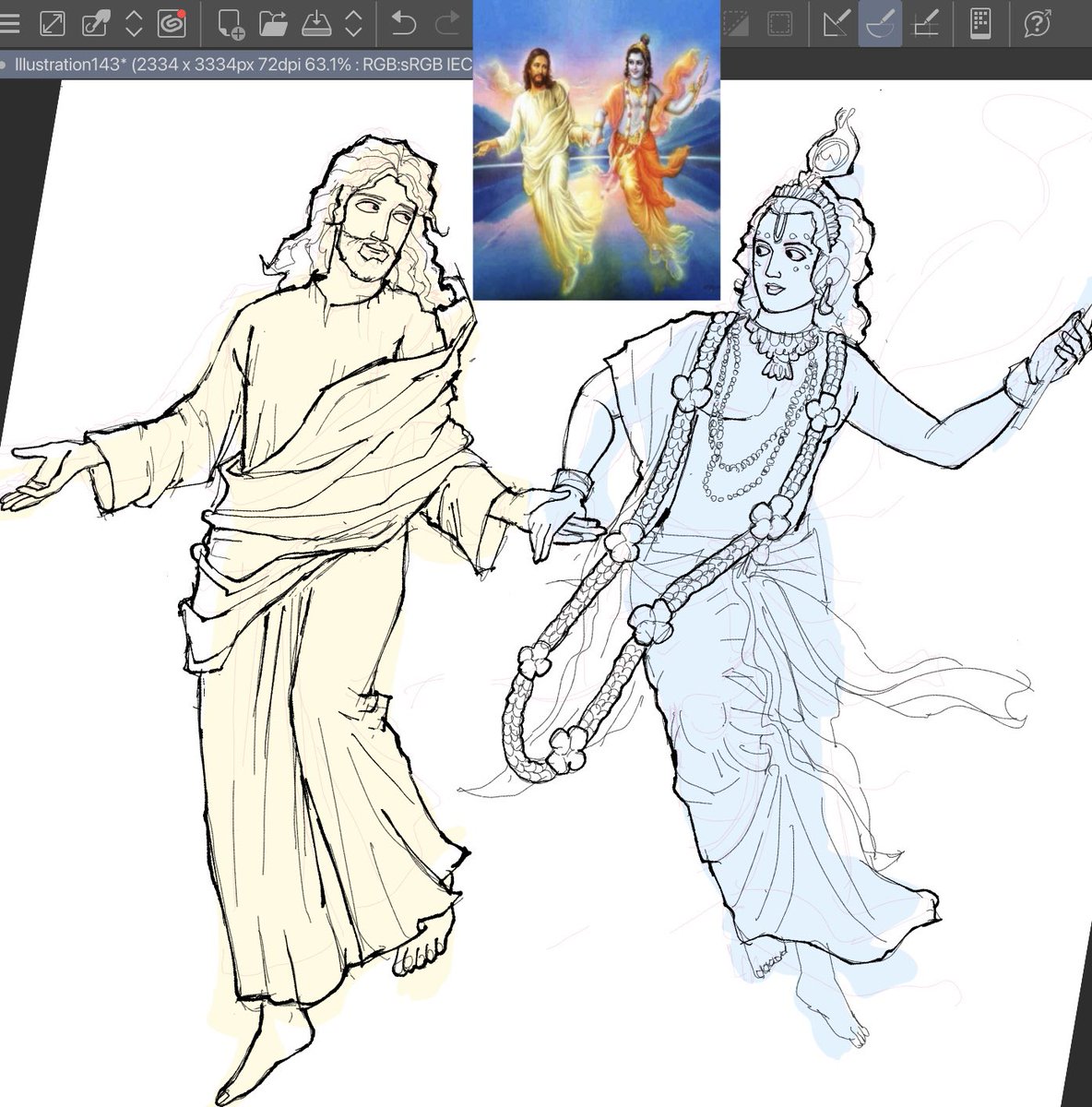Create a new canvas file

pyautogui.click(x=231, y=23)
